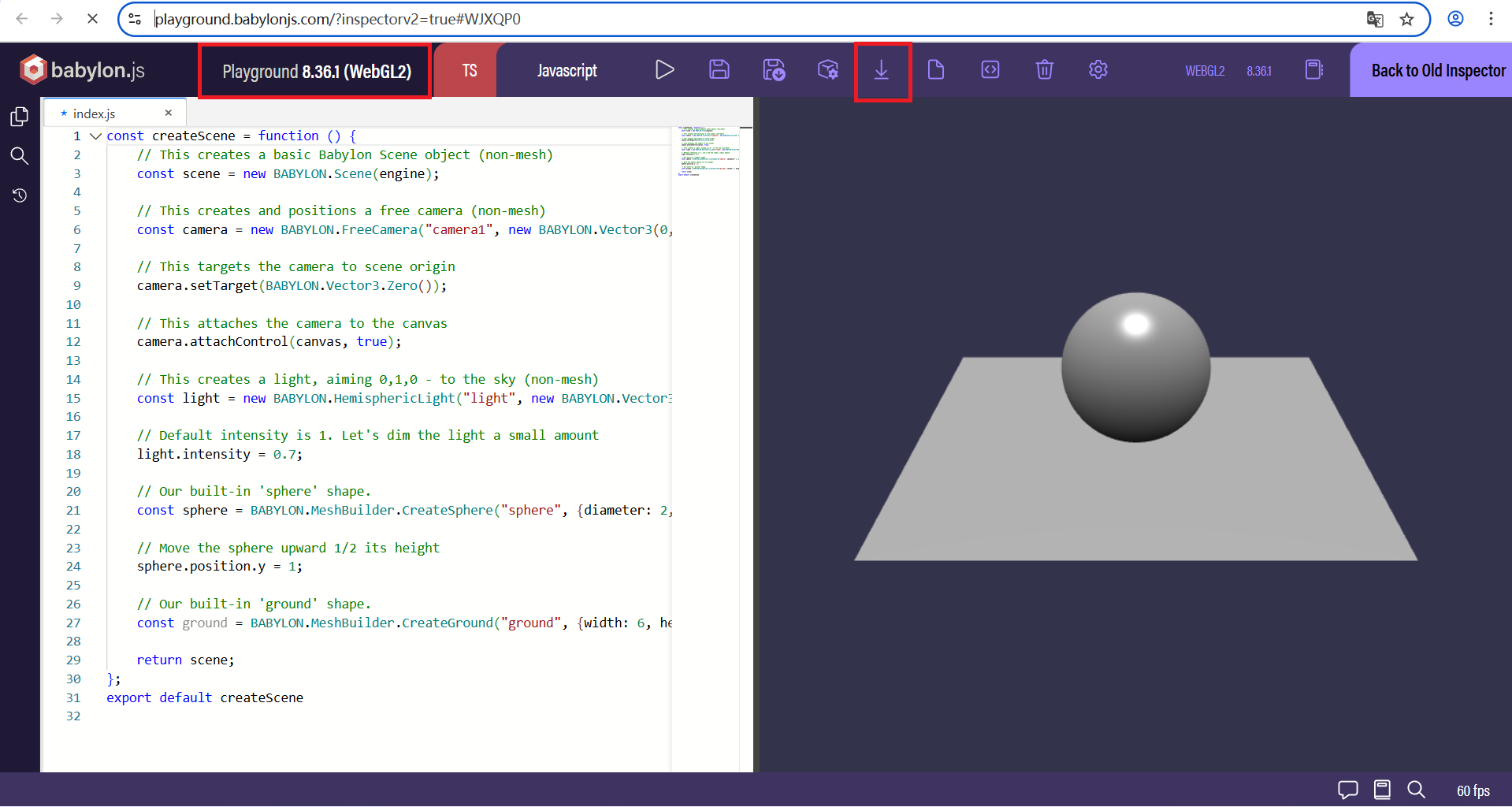Click the babylon.js logo

coord(82,70)
